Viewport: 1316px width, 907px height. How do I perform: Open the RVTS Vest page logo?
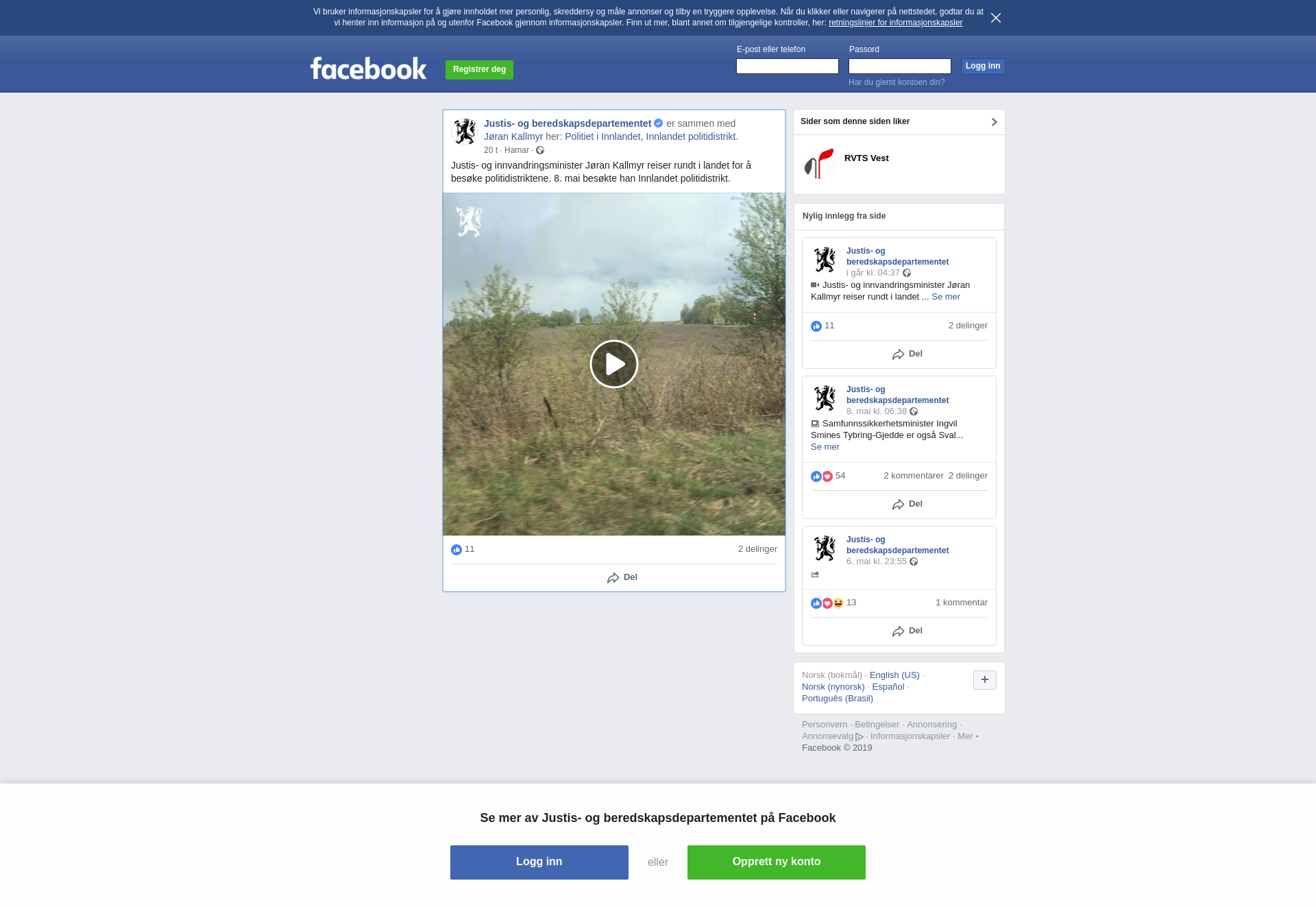(820, 163)
